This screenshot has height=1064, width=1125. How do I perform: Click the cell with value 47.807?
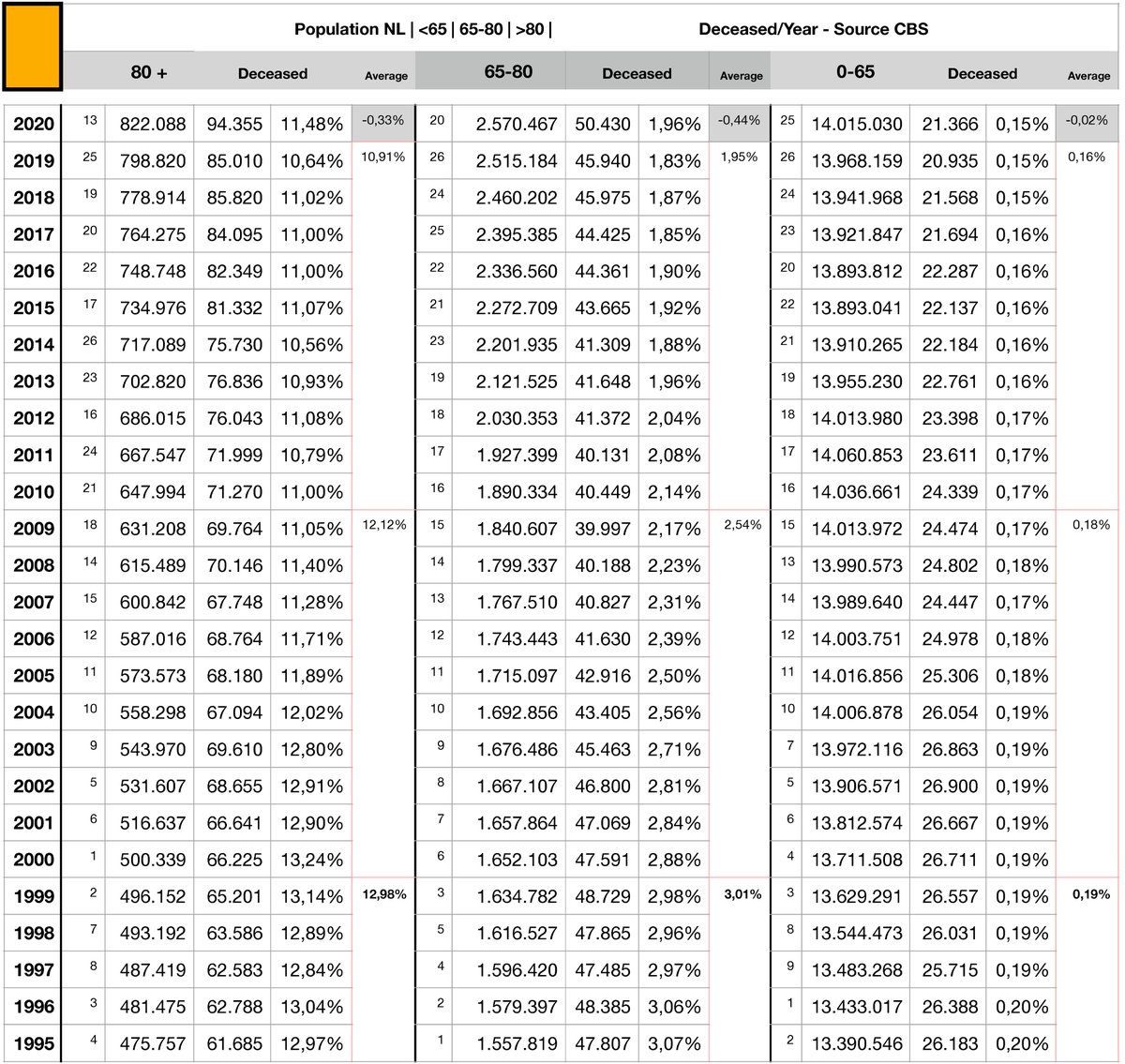(x=603, y=1043)
